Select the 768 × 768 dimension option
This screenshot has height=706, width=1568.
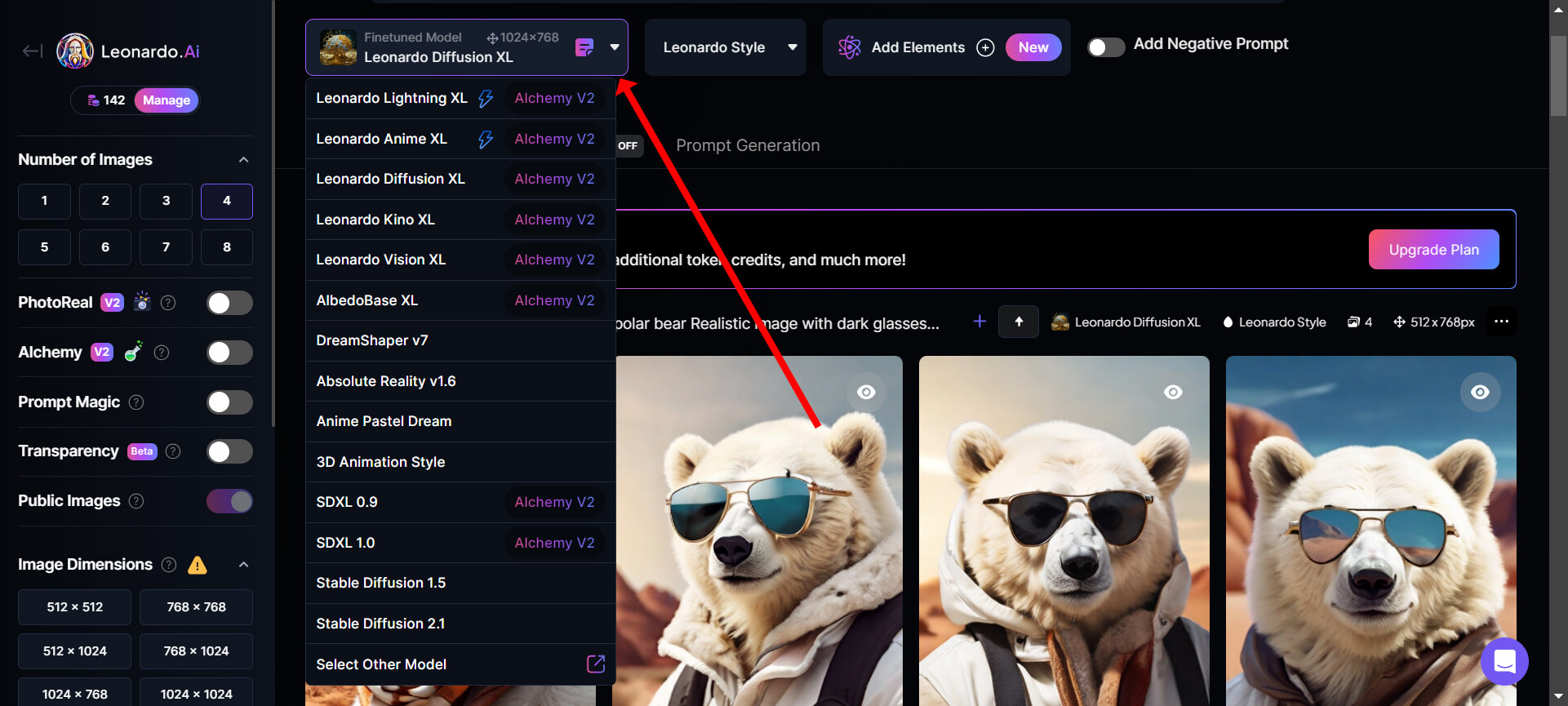click(196, 607)
